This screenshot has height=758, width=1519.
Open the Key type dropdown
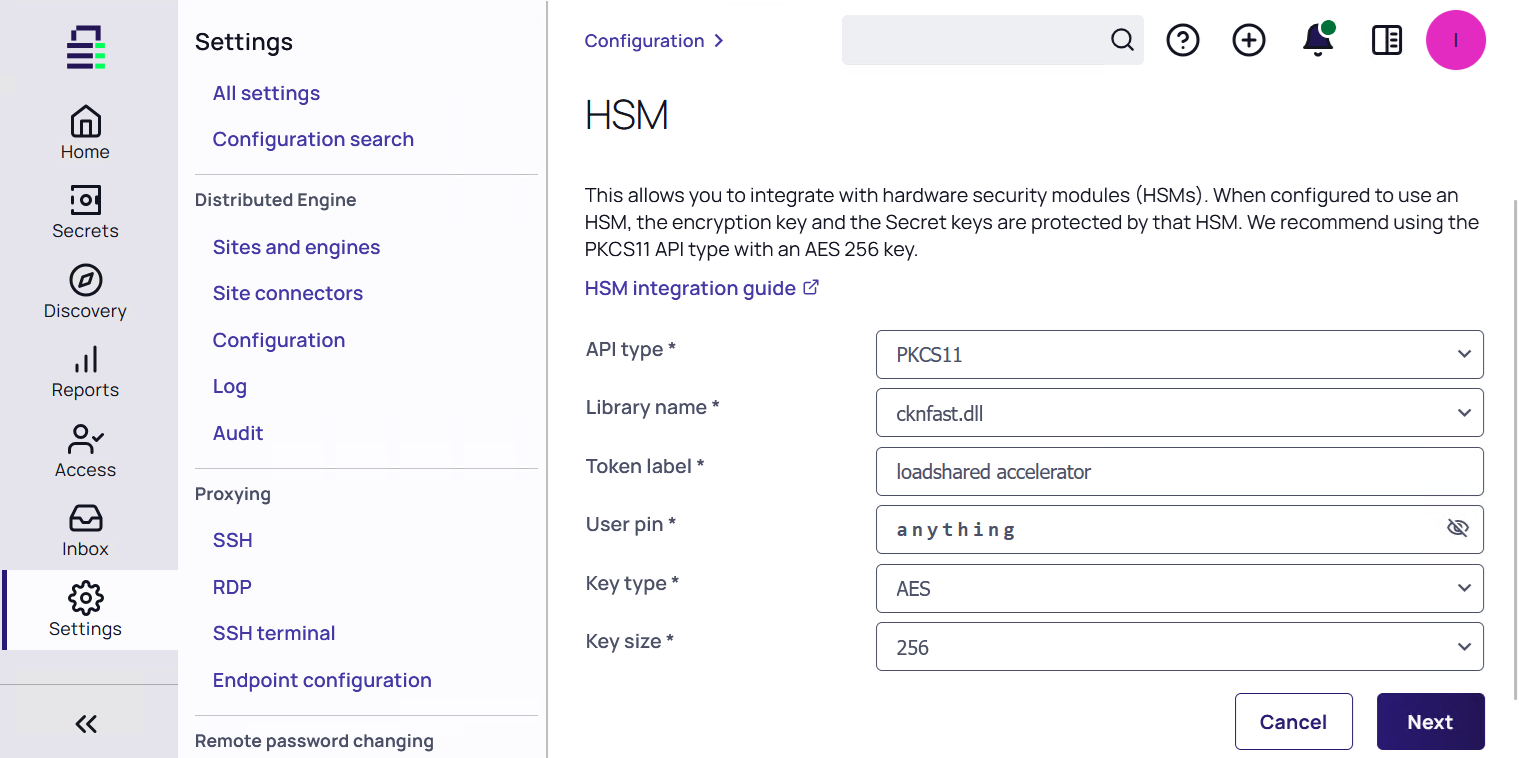(1180, 589)
